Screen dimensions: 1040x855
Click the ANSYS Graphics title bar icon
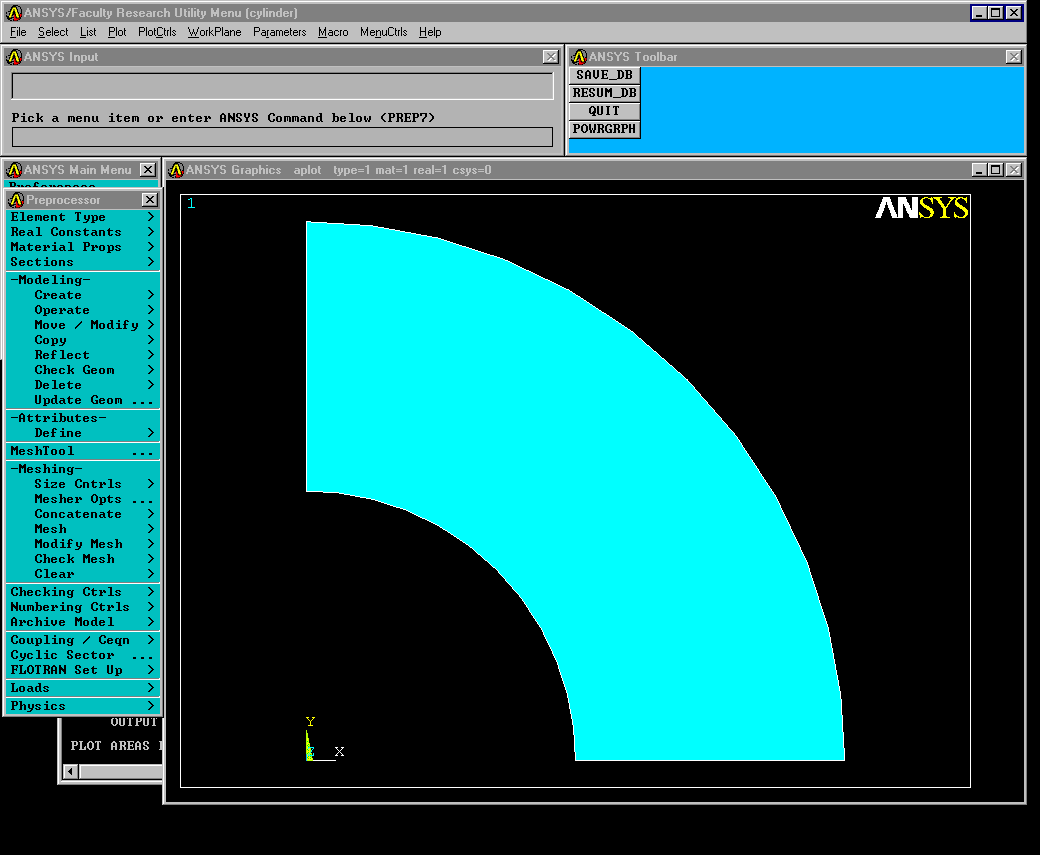pos(176,170)
